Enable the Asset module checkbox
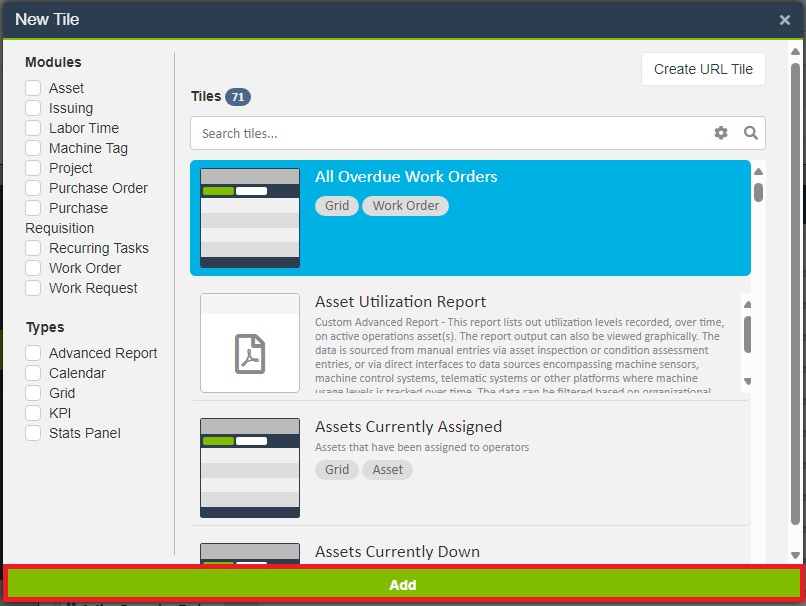Viewport: 806px width, 606px height. [33, 88]
